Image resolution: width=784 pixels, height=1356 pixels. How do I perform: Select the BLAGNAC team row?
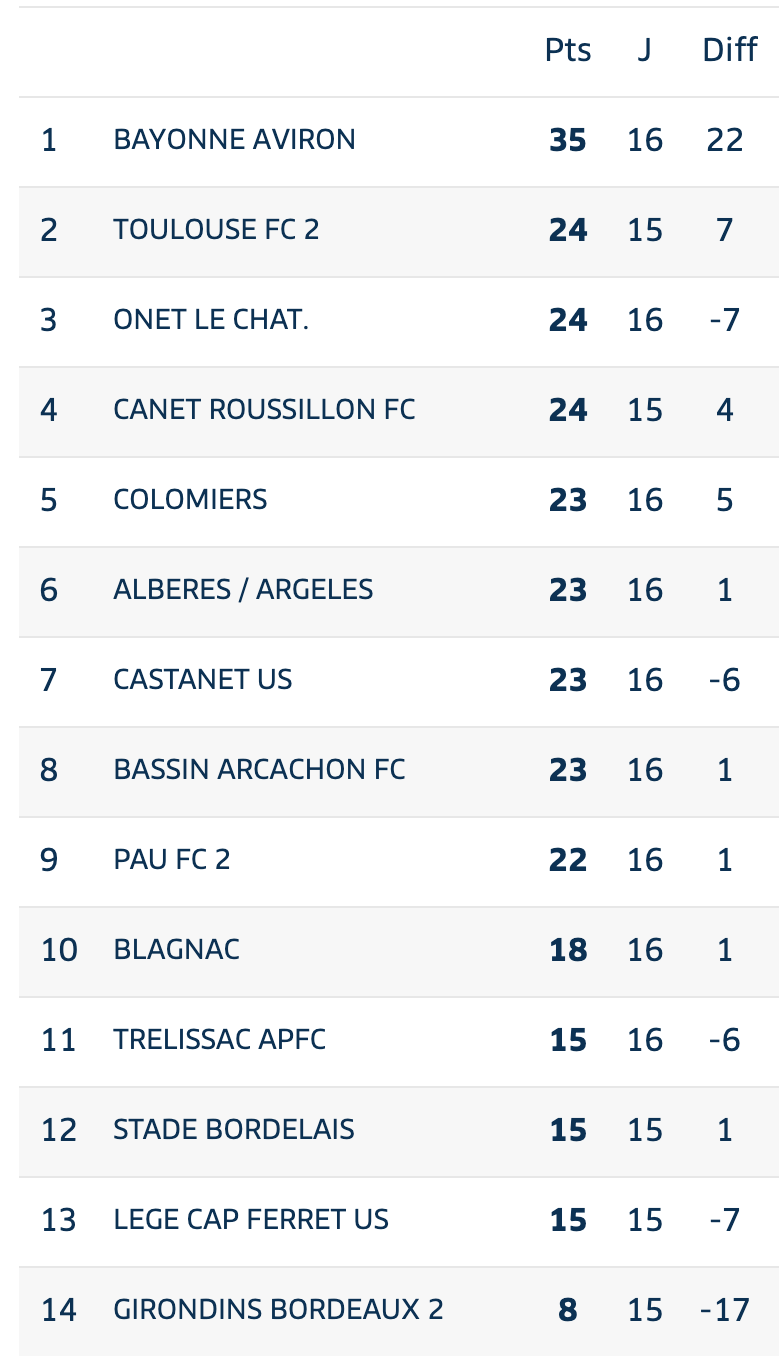tap(399, 952)
